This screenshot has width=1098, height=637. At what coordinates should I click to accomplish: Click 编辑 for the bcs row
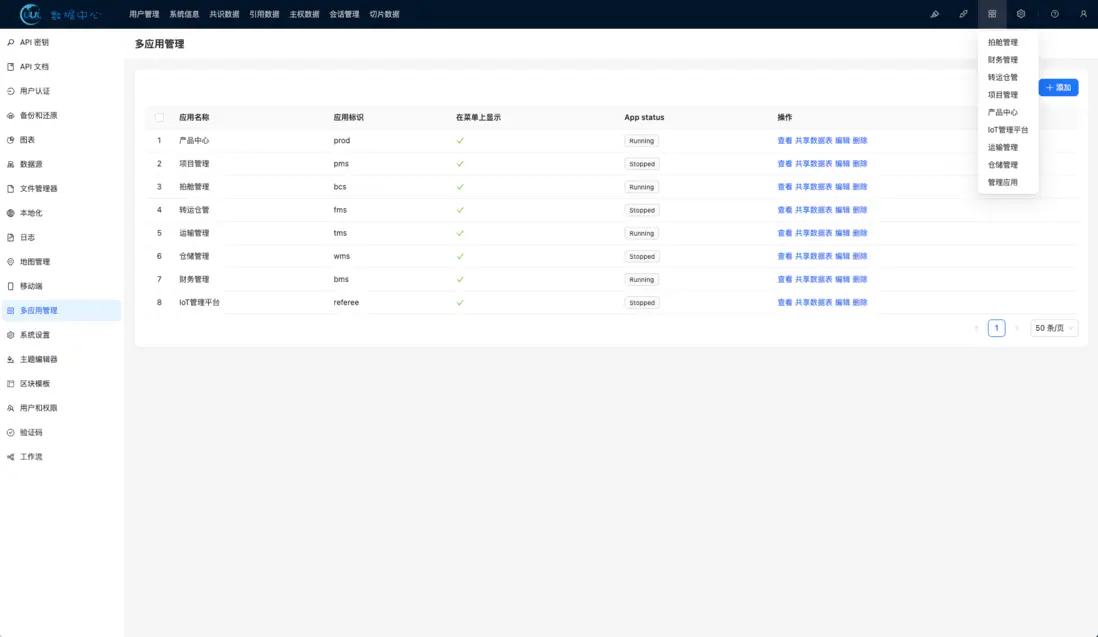click(x=842, y=187)
